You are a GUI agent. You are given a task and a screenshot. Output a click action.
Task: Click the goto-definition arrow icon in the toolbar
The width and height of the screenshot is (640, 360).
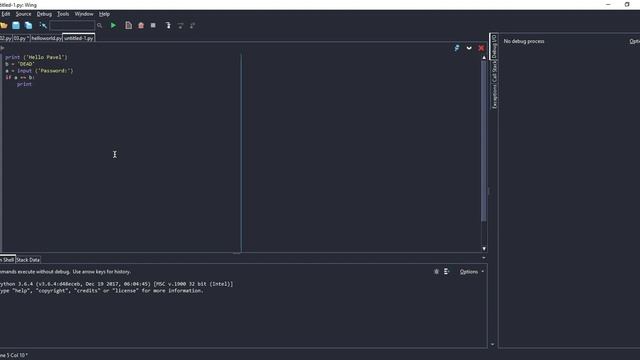[x=43, y=25]
